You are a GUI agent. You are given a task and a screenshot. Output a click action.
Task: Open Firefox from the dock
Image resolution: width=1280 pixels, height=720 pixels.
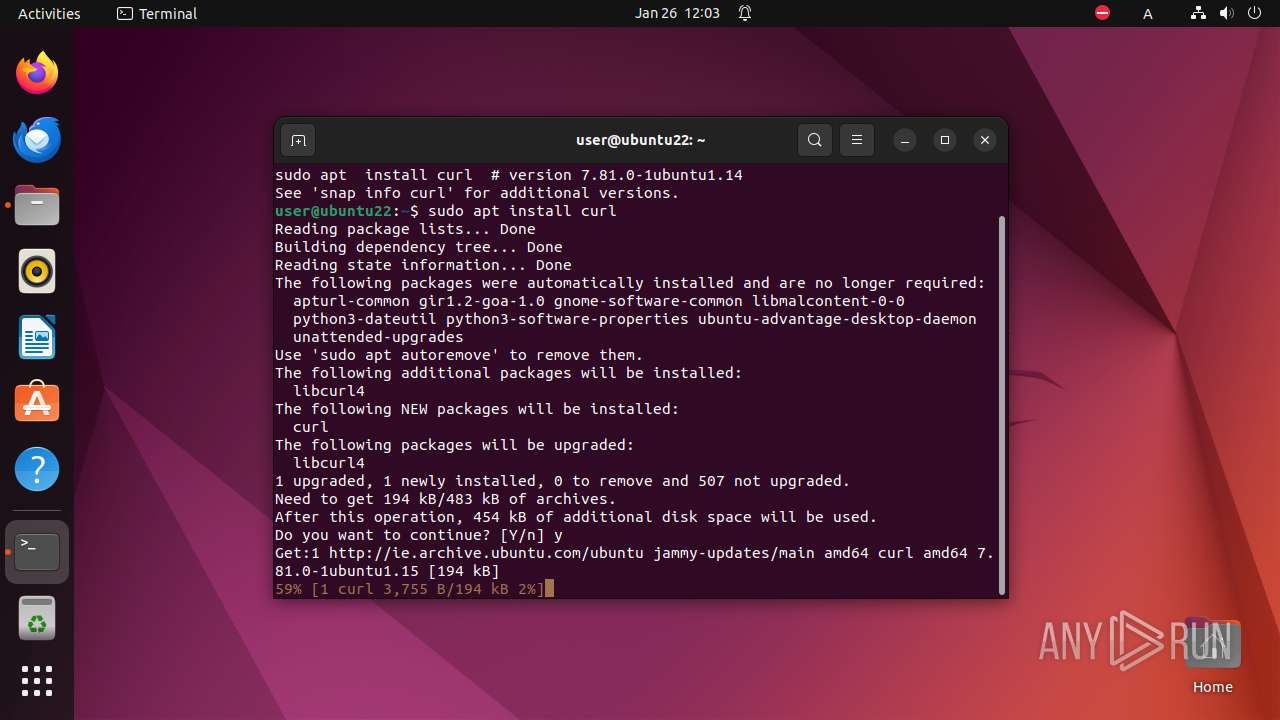37,73
